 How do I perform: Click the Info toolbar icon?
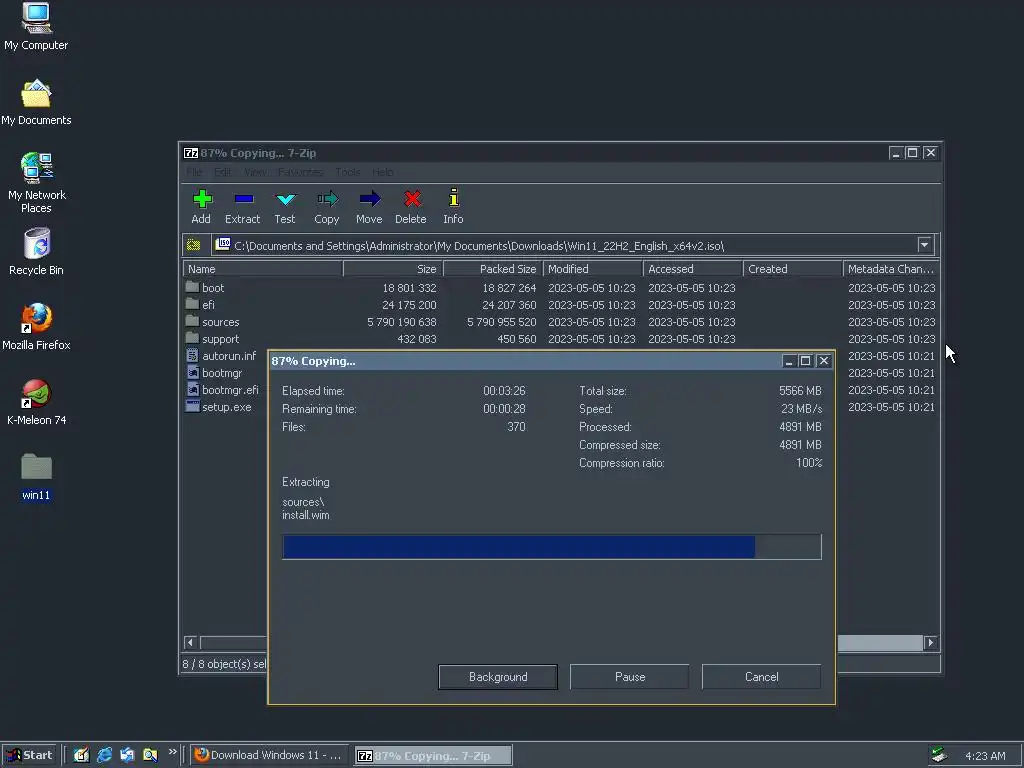453,206
